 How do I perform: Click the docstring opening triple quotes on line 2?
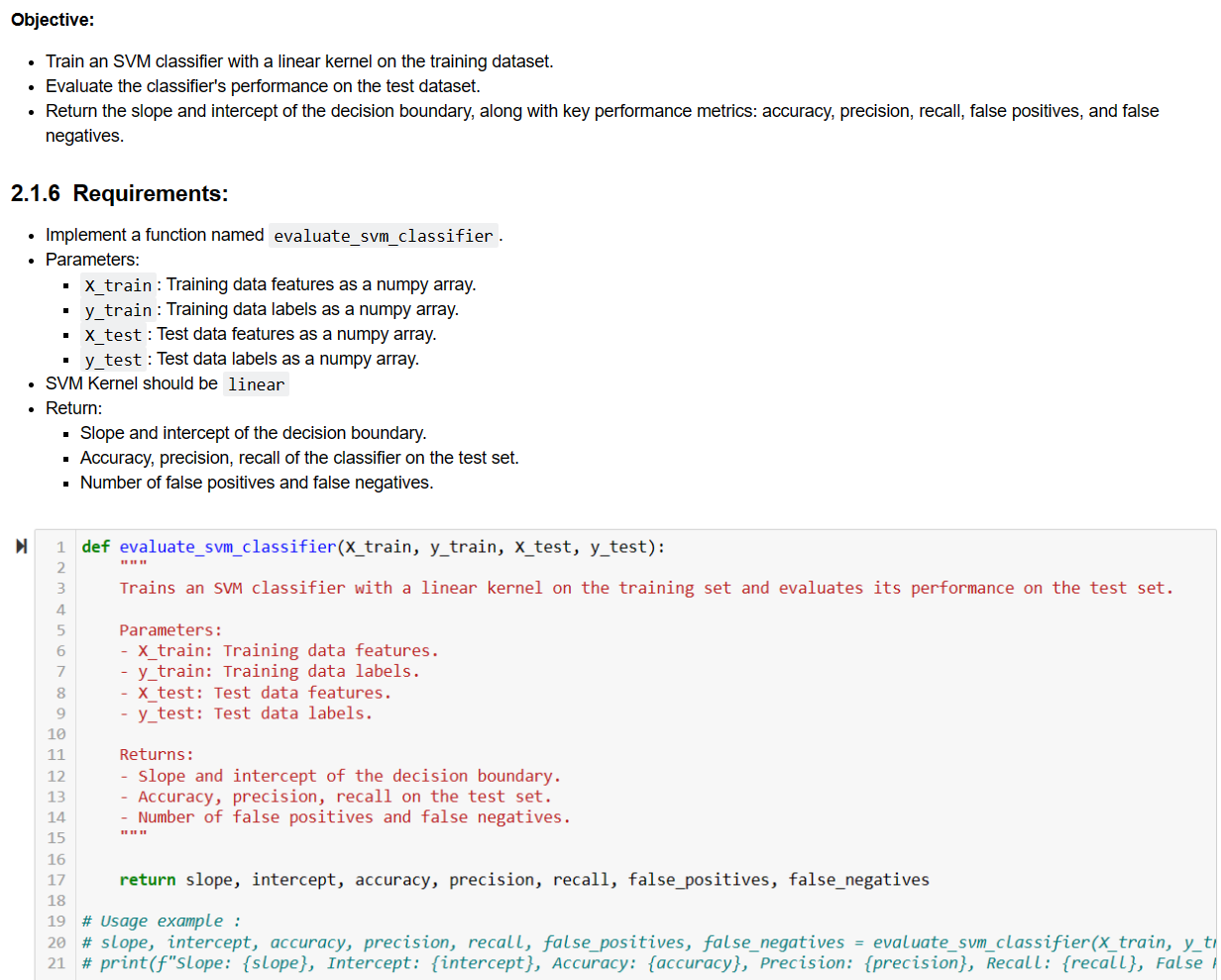135,567
